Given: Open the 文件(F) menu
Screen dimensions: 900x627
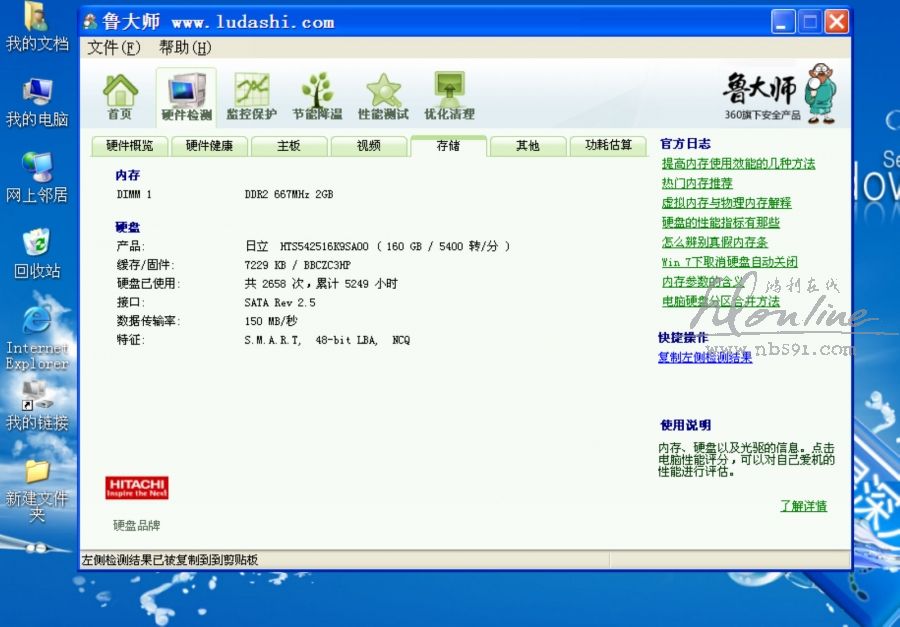Looking at the screenshot, I should pyautogui.click(x=113, y=48).
